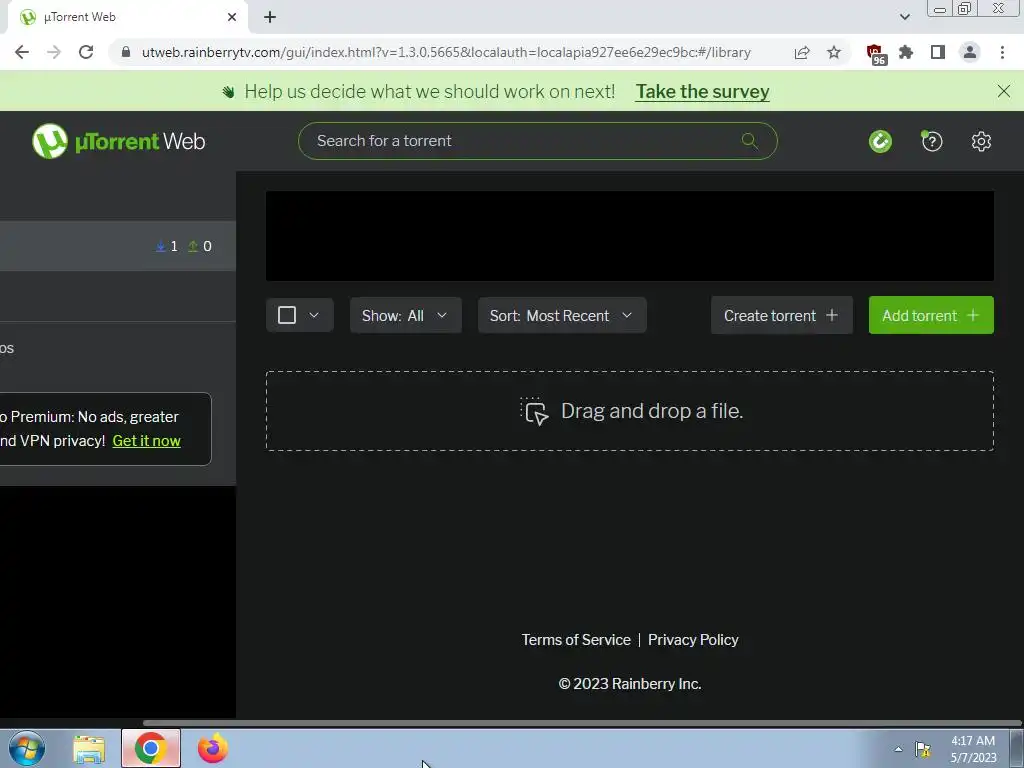Open the settings gear icon

[981, 141]
